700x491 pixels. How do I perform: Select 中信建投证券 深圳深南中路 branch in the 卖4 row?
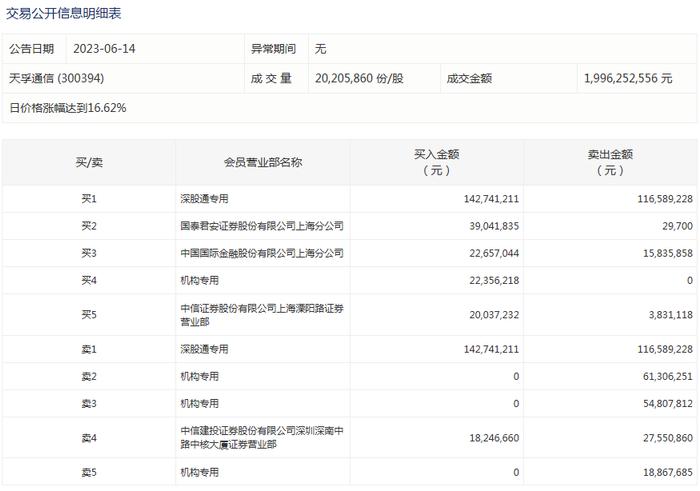point(262,438)
